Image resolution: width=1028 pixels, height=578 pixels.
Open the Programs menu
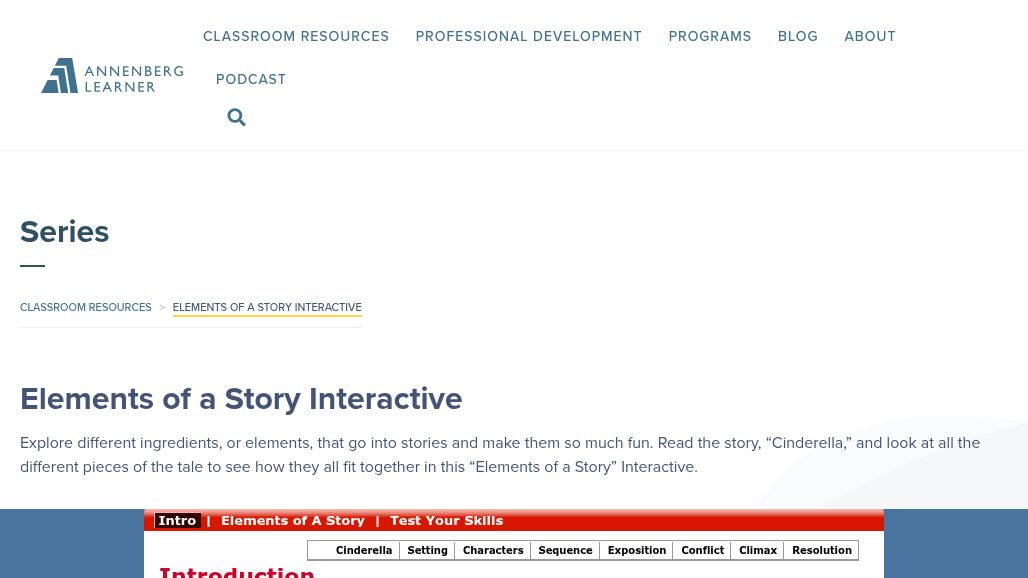coord(709,36)
